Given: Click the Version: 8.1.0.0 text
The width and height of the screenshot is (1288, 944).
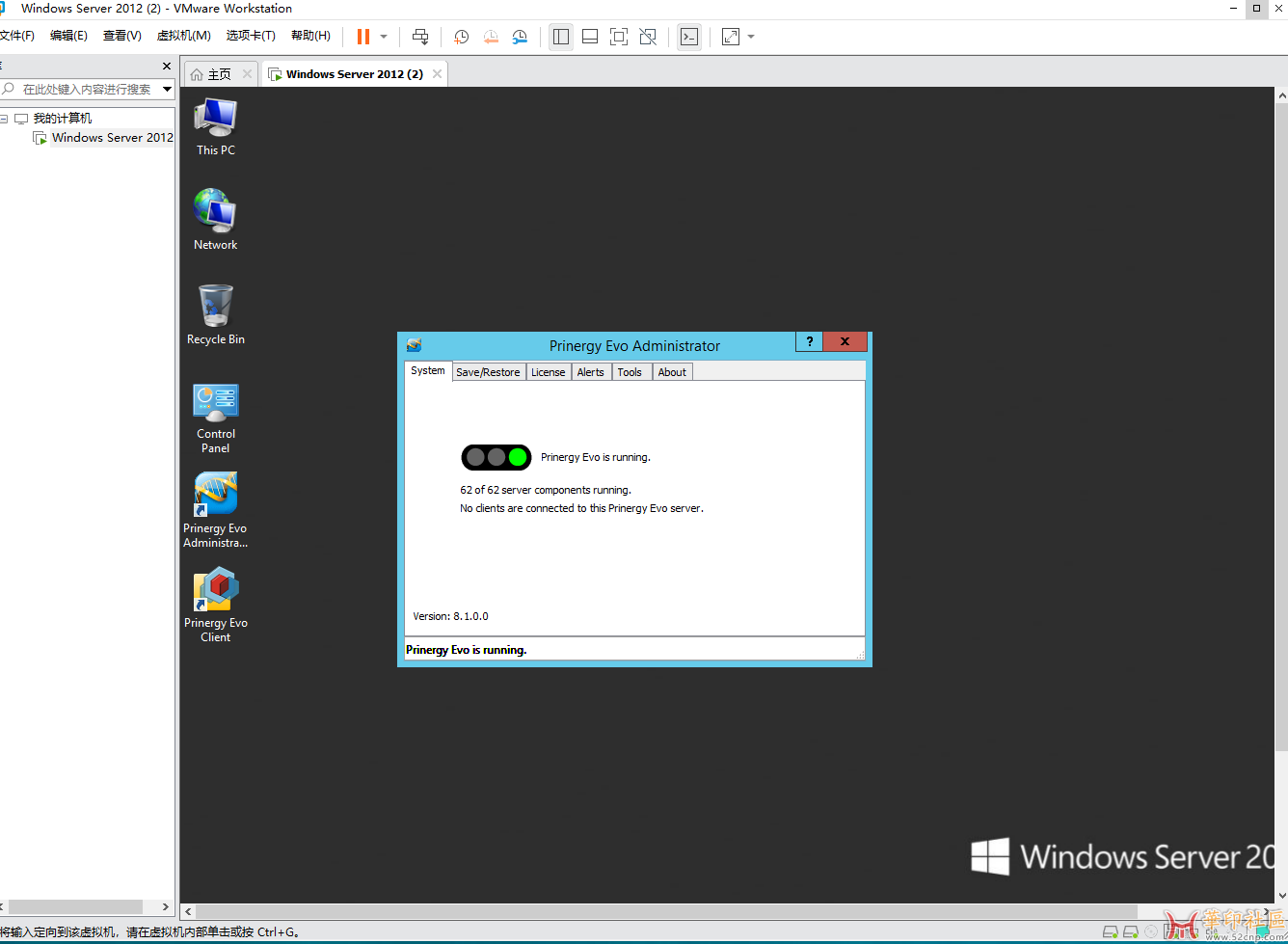Looking at the screenshot, I should tap(450, 616).
